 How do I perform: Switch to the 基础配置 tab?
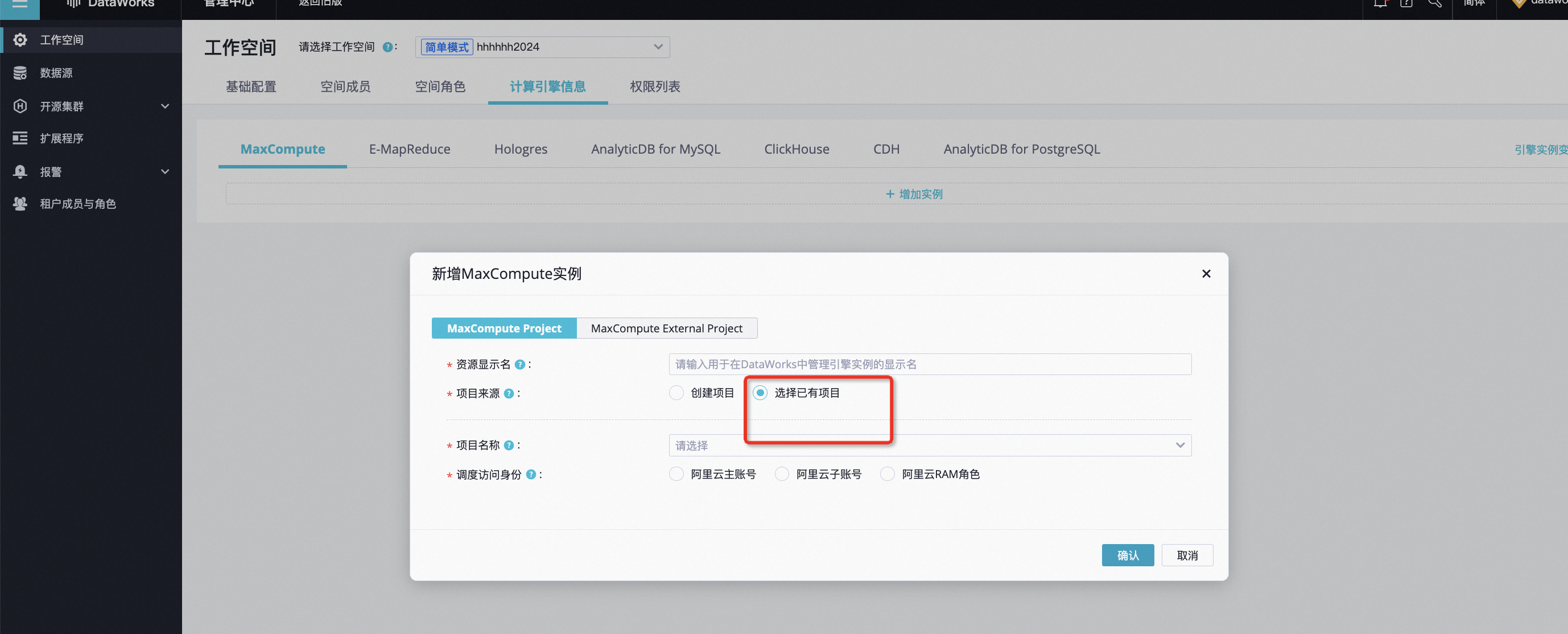pyautogui.click(x=251, y=87)
